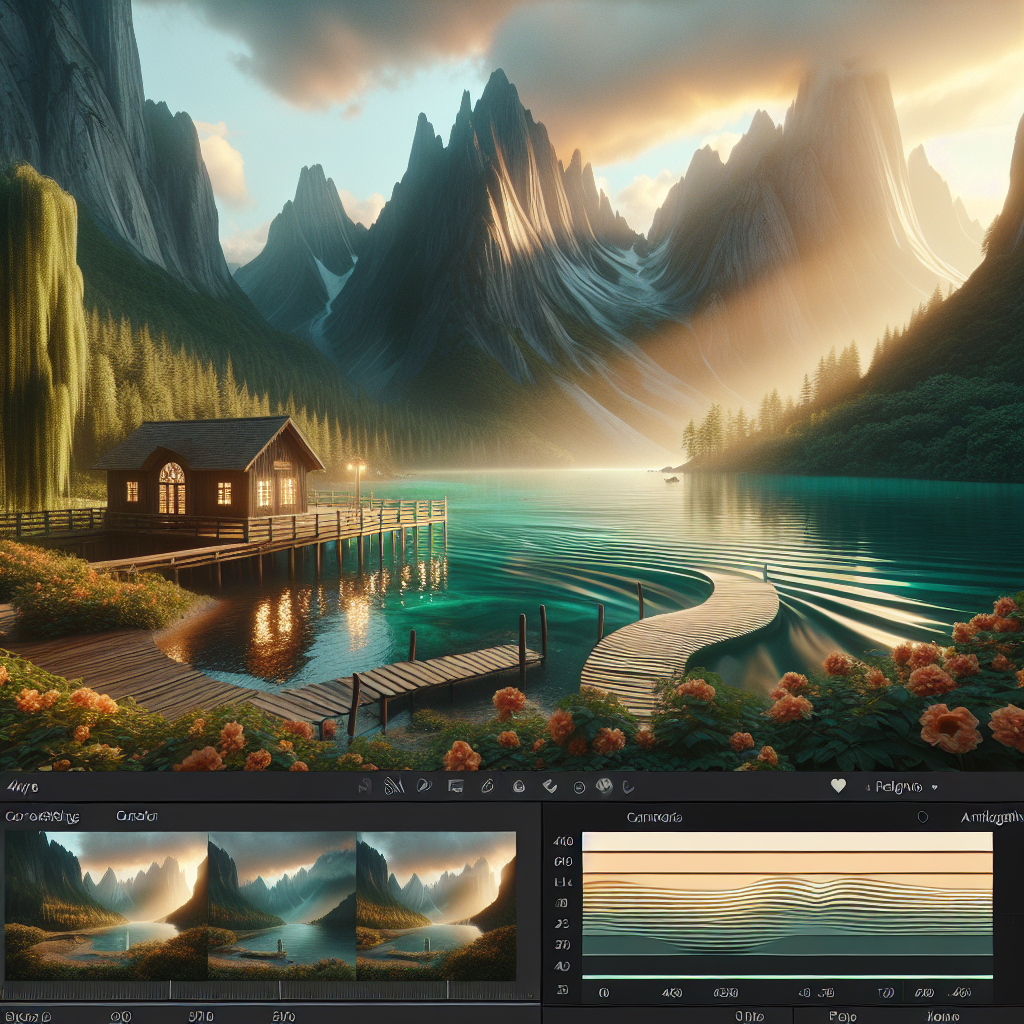Click the 'Kome' button in the bottom bar
This screenshot has width=1024, height=1024.
point(942,1016)
